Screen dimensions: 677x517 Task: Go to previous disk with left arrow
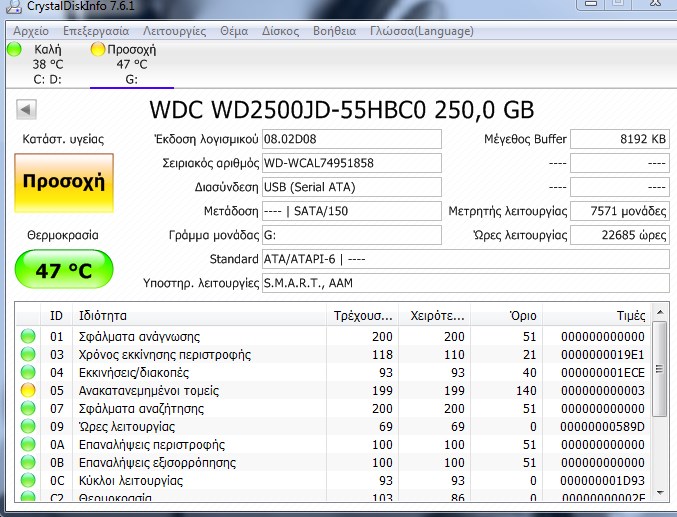pos(26,109)
